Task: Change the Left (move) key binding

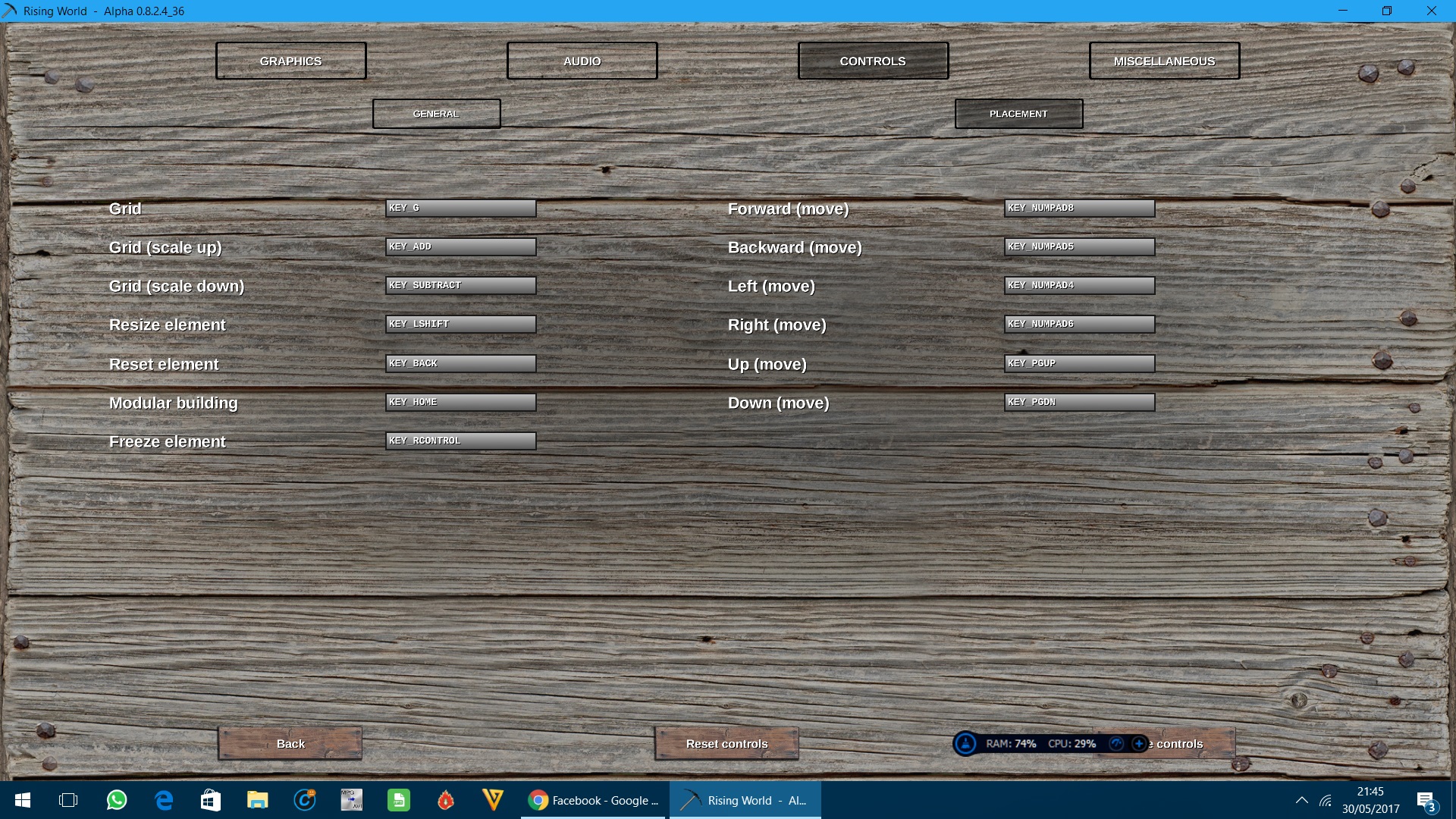Action: click(x=1080, y=285)
